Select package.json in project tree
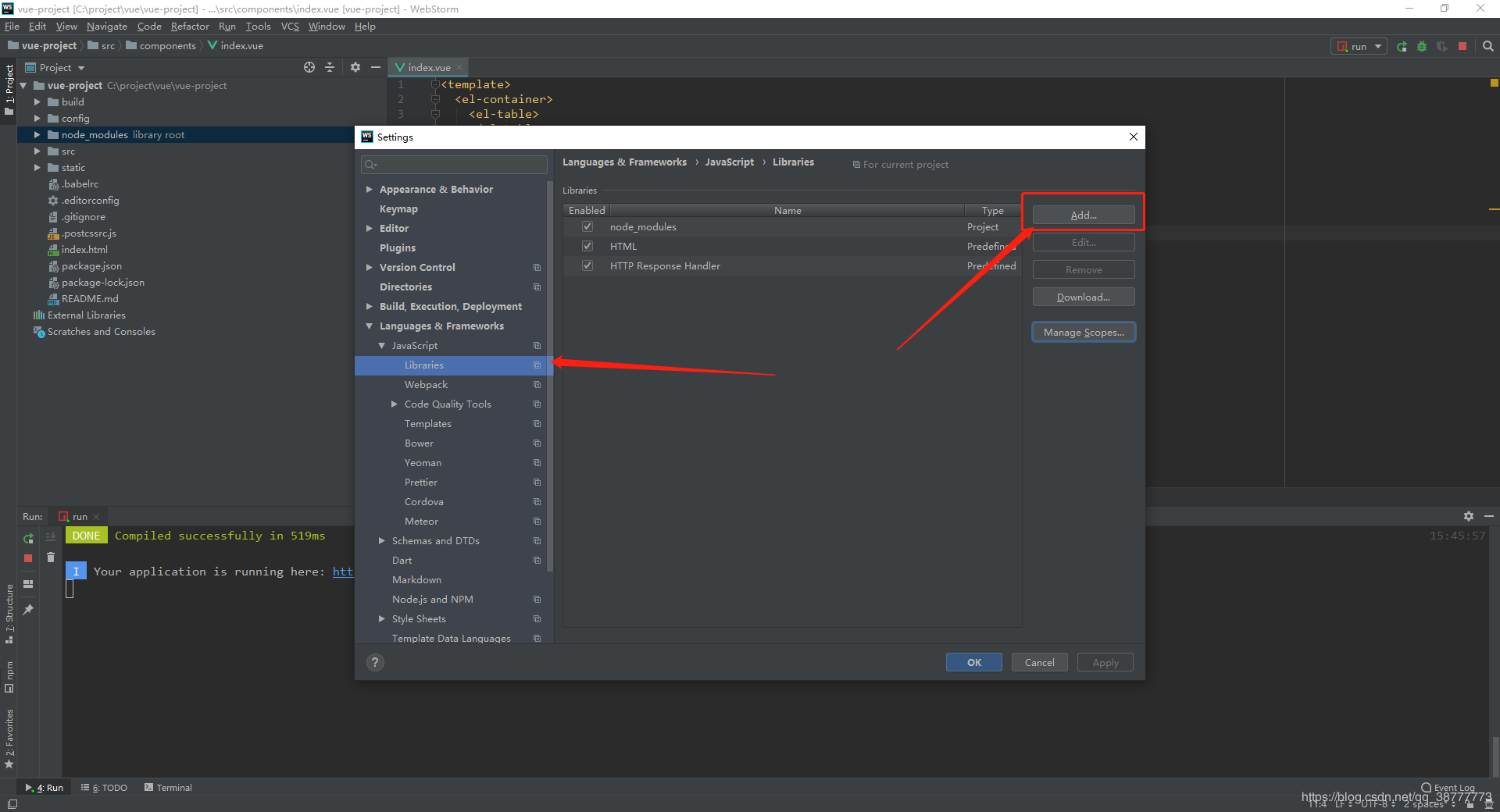Image resolution: width=1500 pixels, height=812 pixels. coord(91,266)
